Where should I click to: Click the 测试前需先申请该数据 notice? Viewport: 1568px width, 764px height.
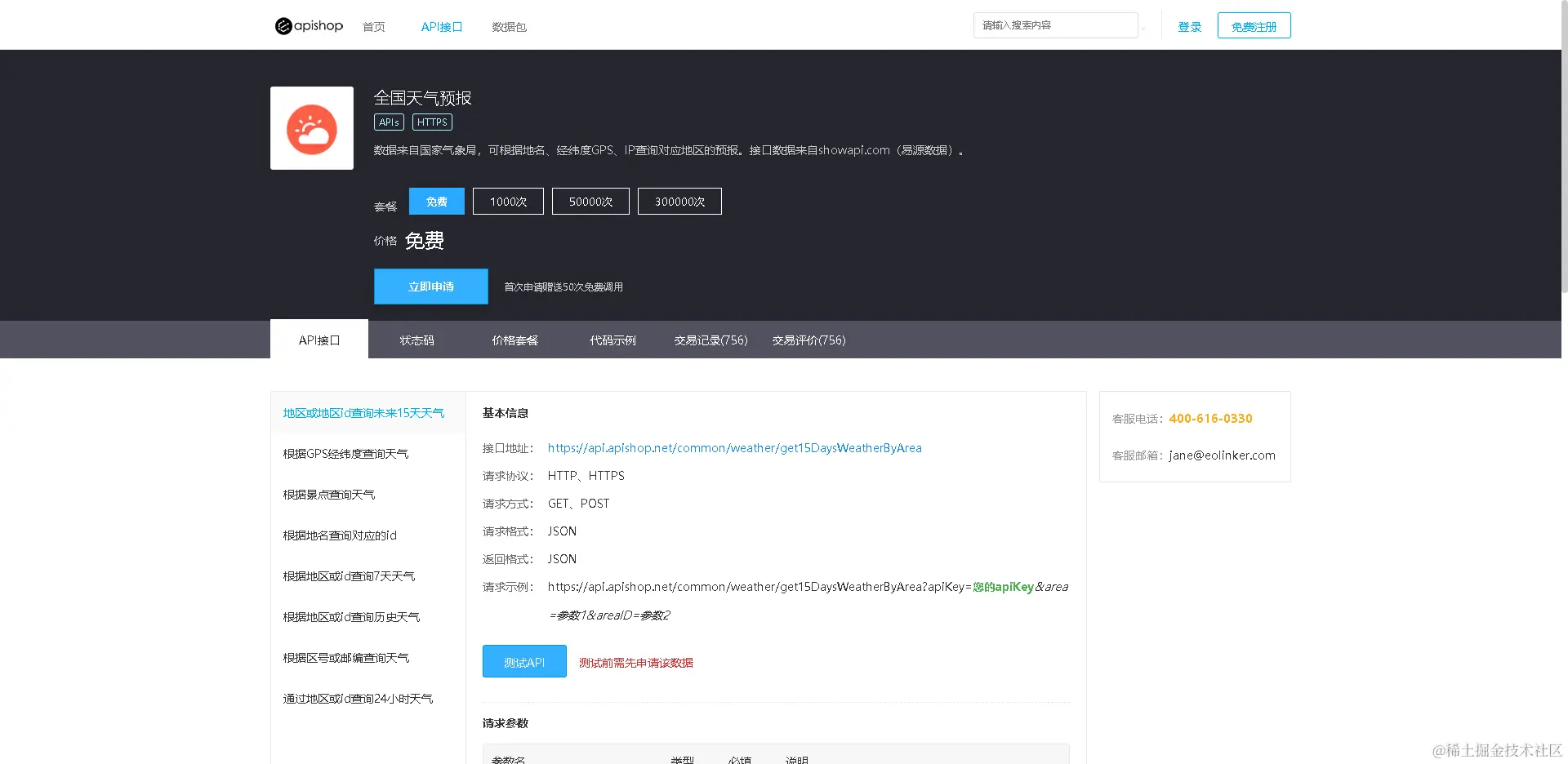point(636,663)
